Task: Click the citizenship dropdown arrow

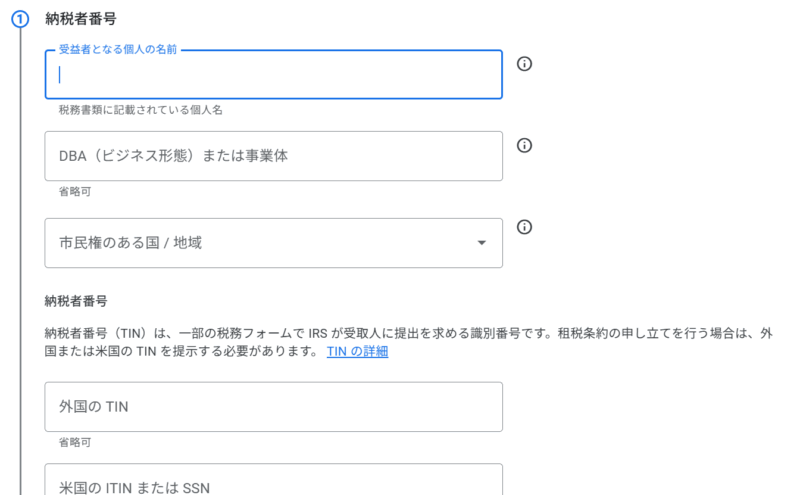Action: click(x=482, y=243)
